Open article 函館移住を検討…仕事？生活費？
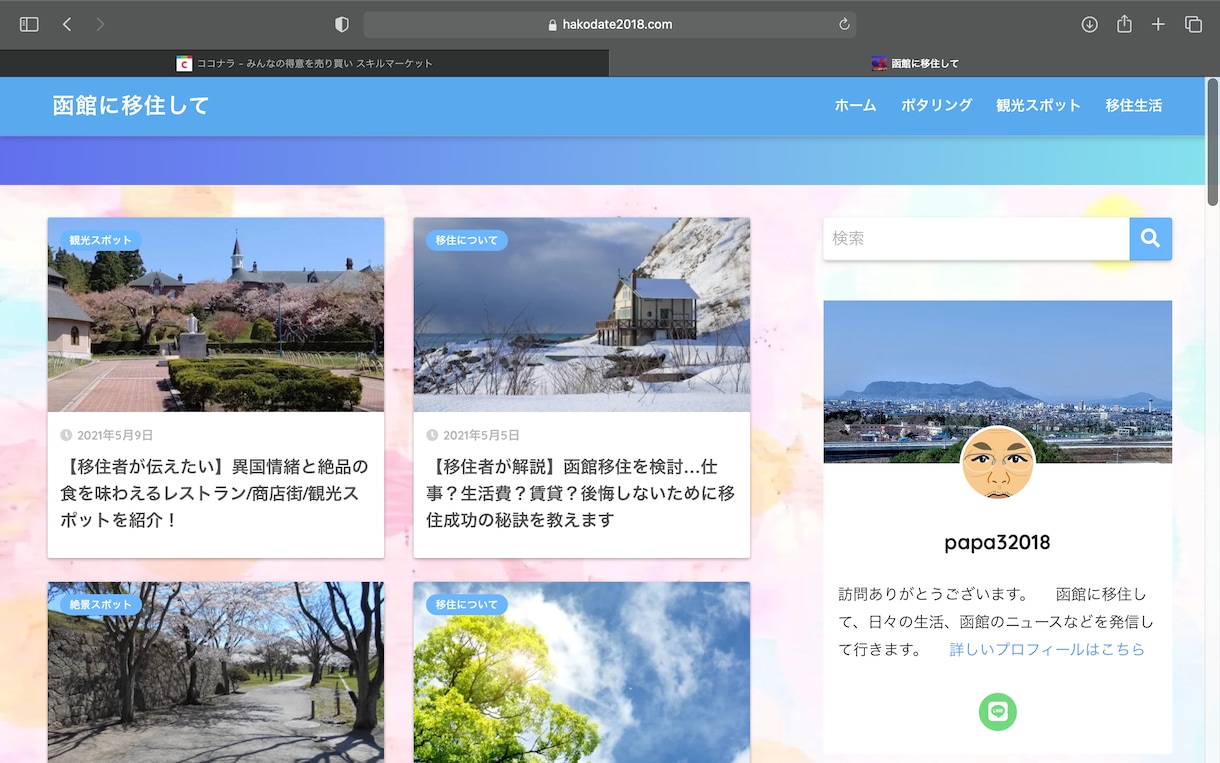 coord(581,493)
